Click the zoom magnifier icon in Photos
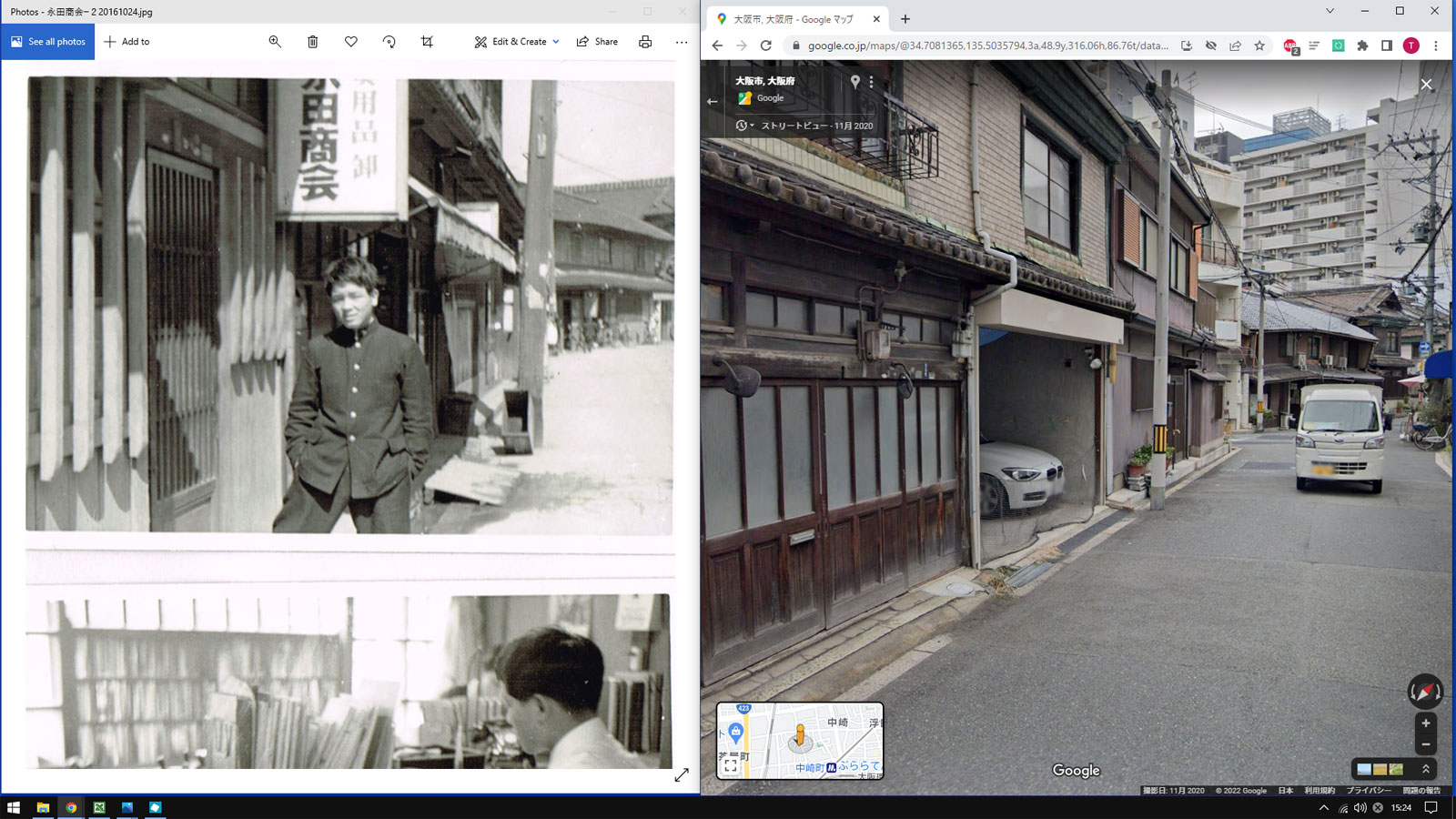Screen dimensions: 1456x819 (275, 42)
